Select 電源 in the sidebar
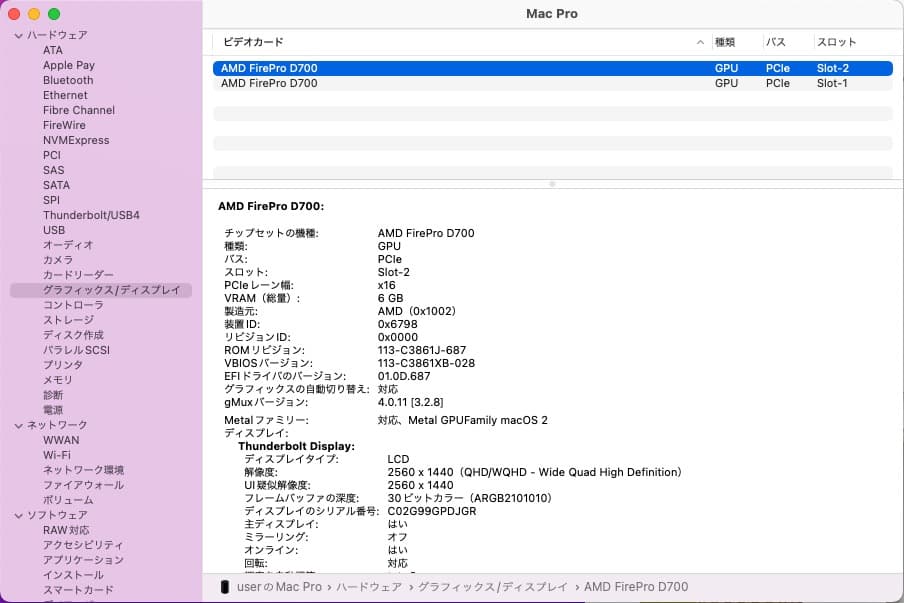The height and width of the screenshot is (603, 904). pos(53,410)
